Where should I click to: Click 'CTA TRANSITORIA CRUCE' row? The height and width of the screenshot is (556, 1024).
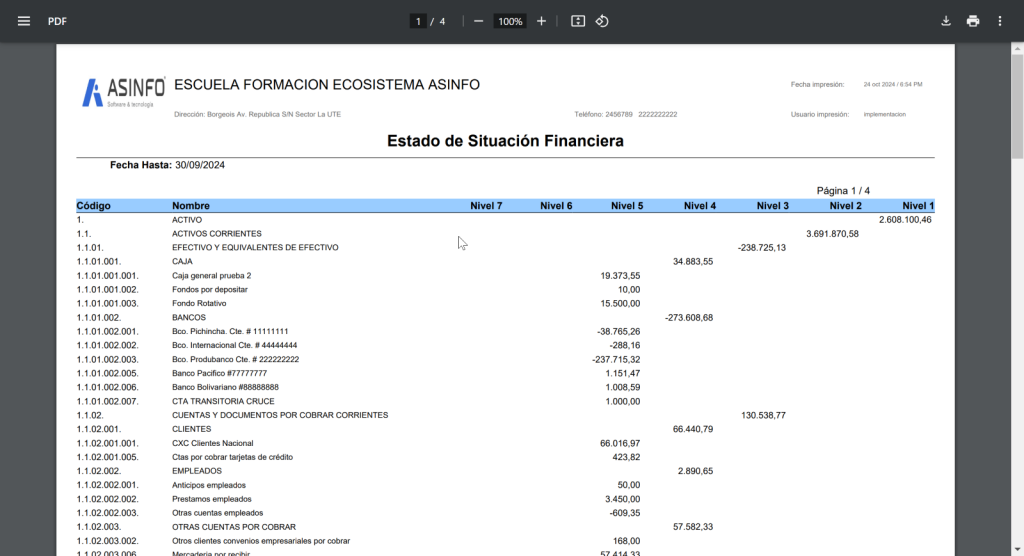[223, 402]
